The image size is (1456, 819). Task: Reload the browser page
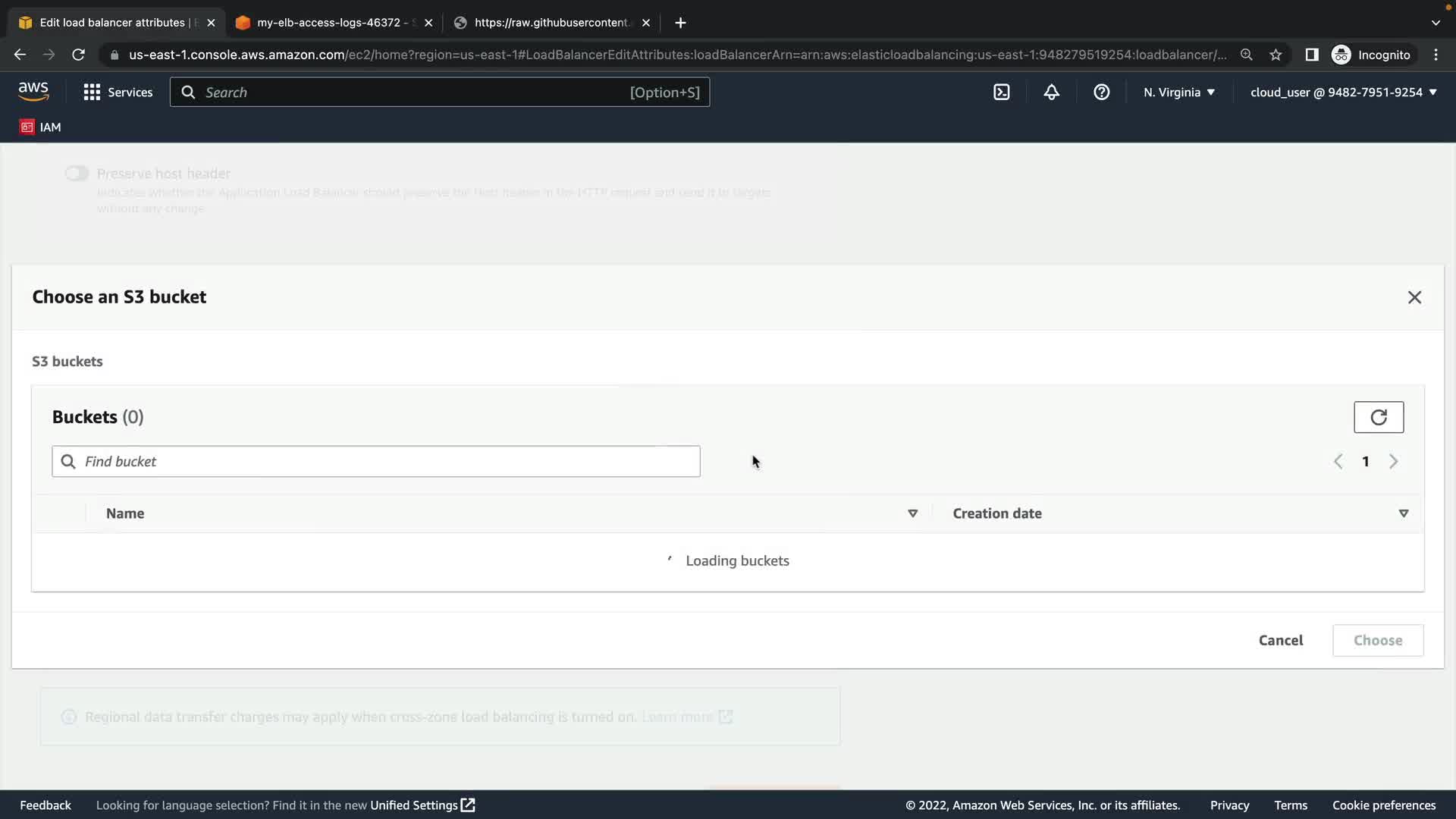click(78, 55)
